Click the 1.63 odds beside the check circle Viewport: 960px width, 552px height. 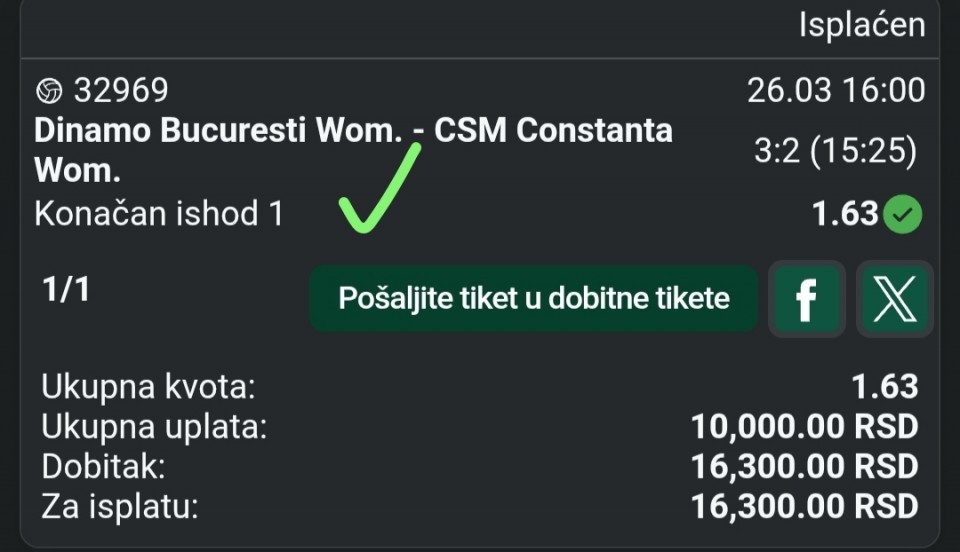click(845, 214)
